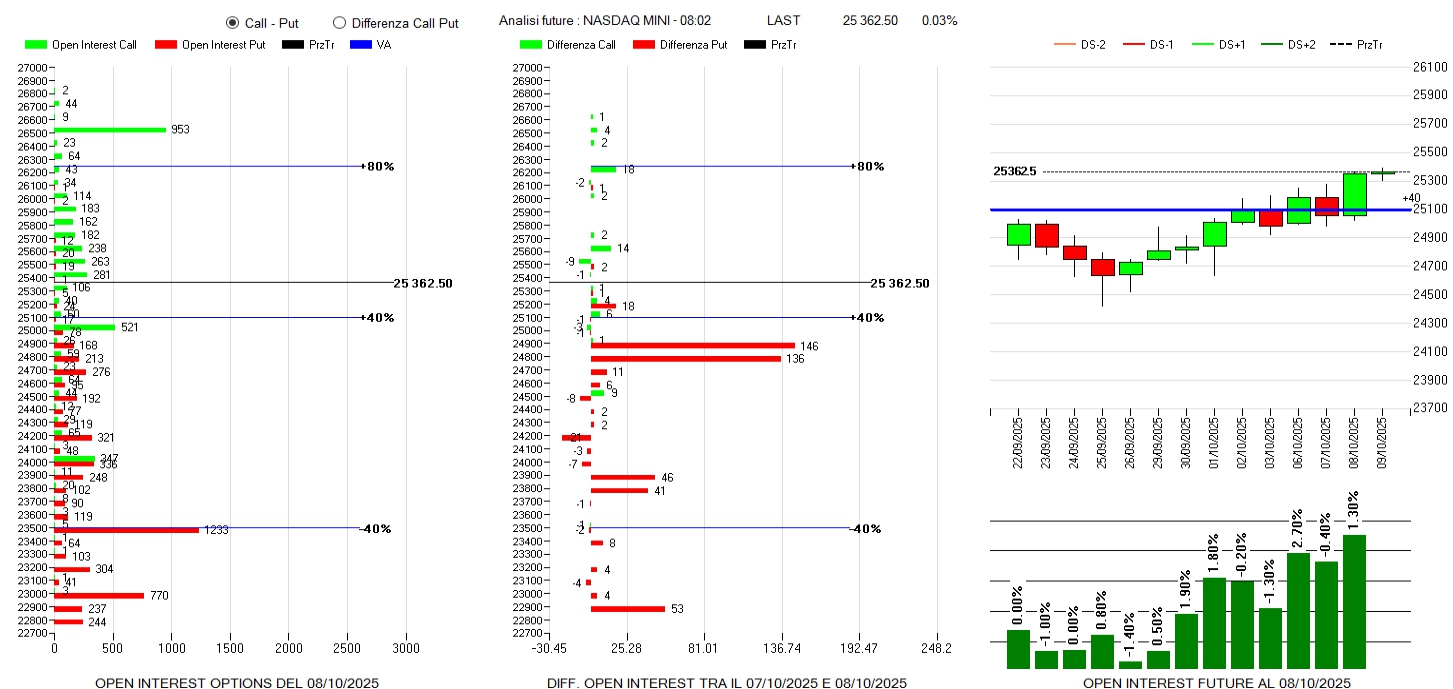
Task: Click the dashed PrzTr legend marker in candlestick chart
Action: (x=1341, y=45)
